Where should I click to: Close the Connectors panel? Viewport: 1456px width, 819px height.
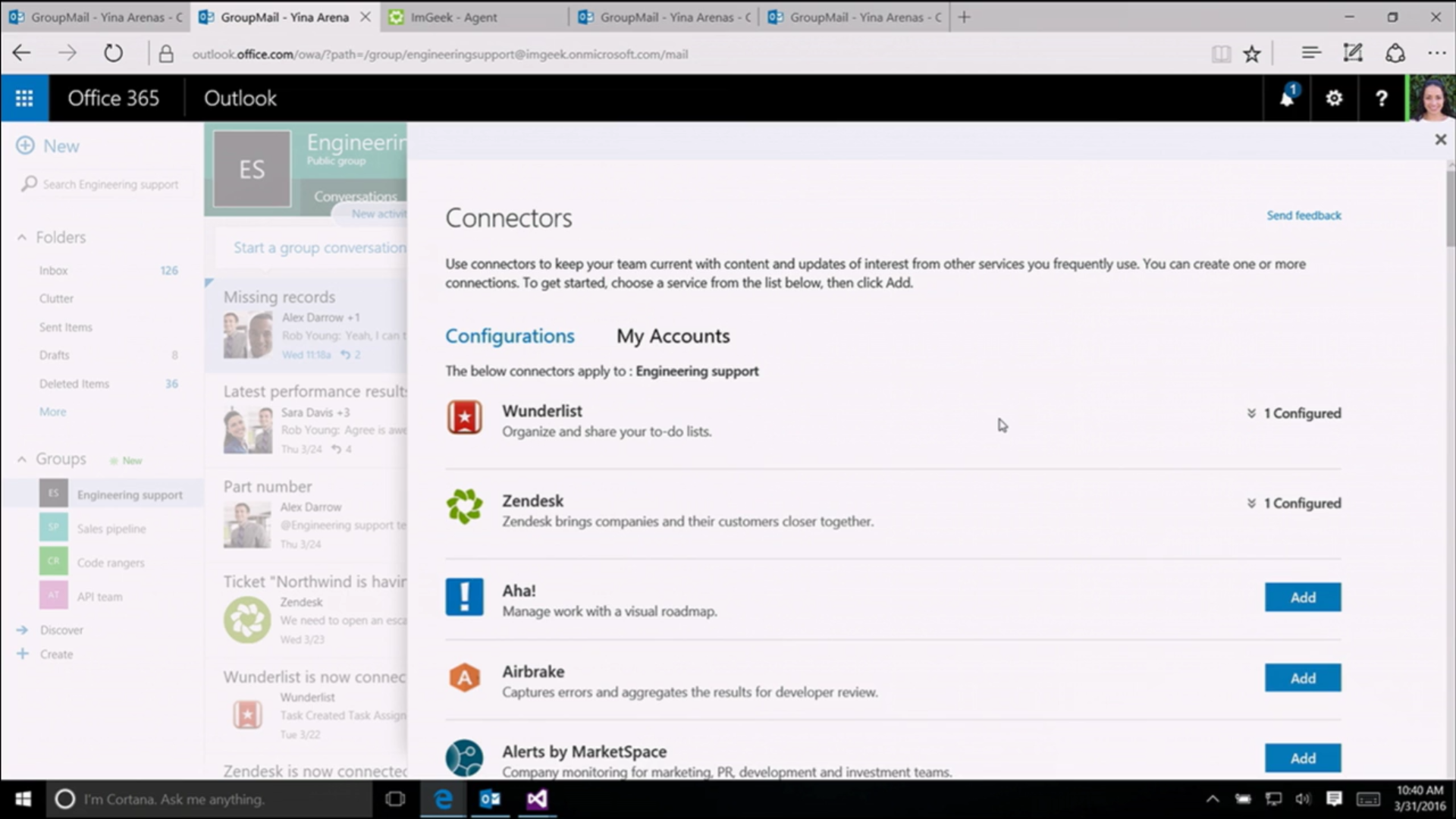[1440, 140]
